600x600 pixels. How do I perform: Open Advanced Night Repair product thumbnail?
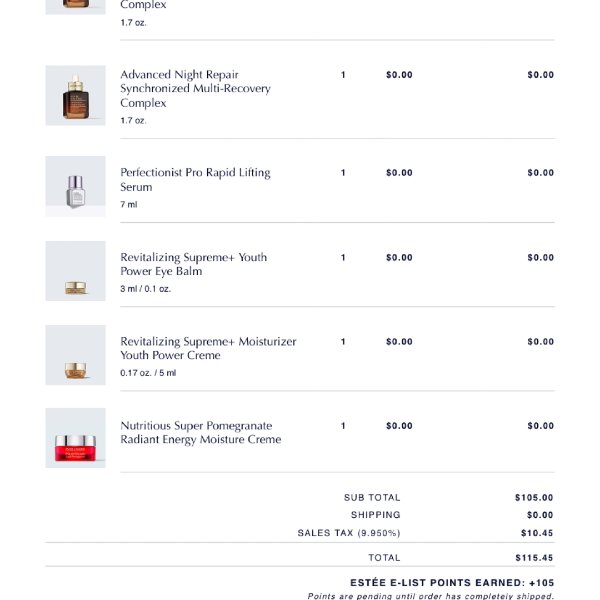(75, 95)
